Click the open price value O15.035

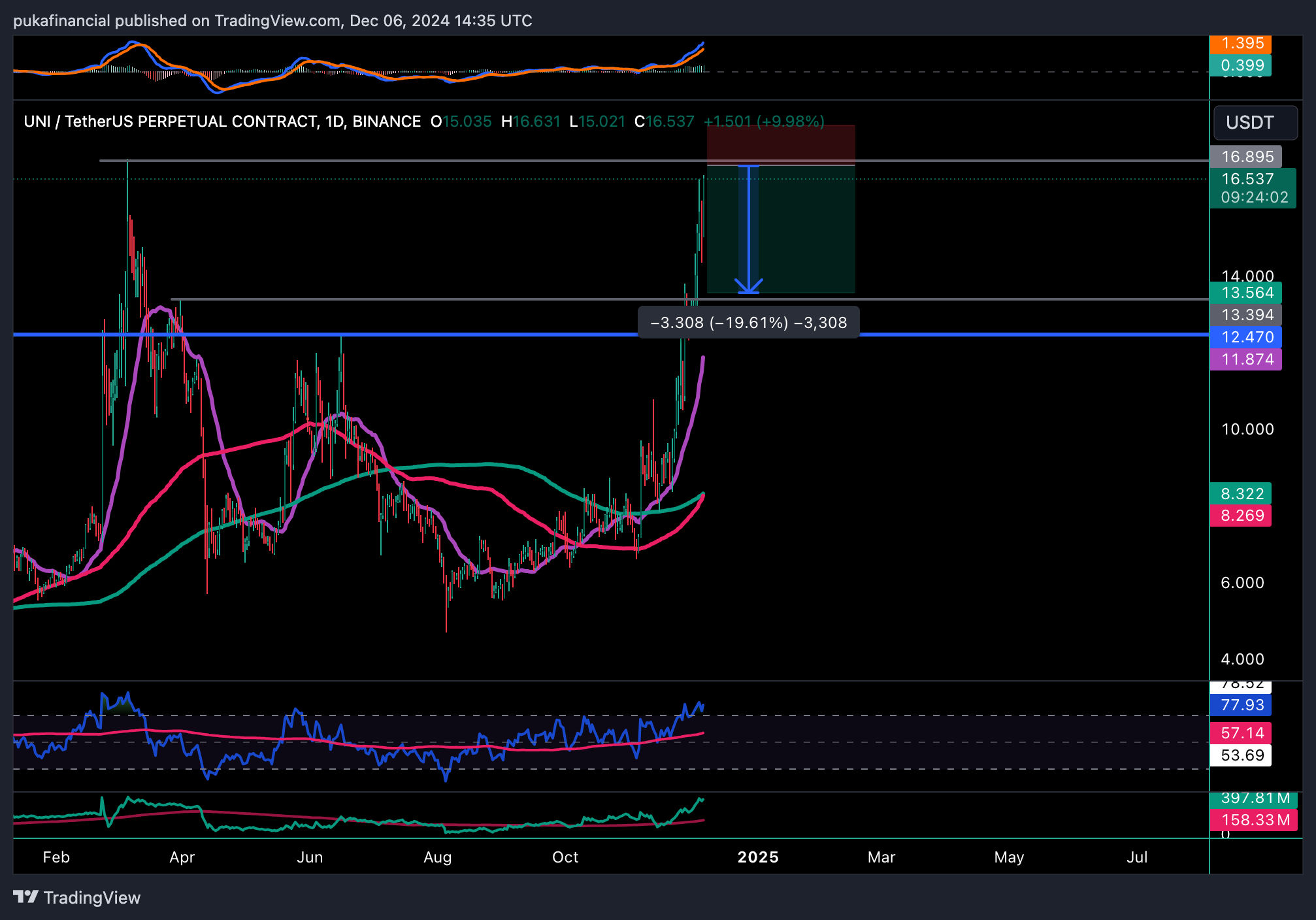coord(461,122)
